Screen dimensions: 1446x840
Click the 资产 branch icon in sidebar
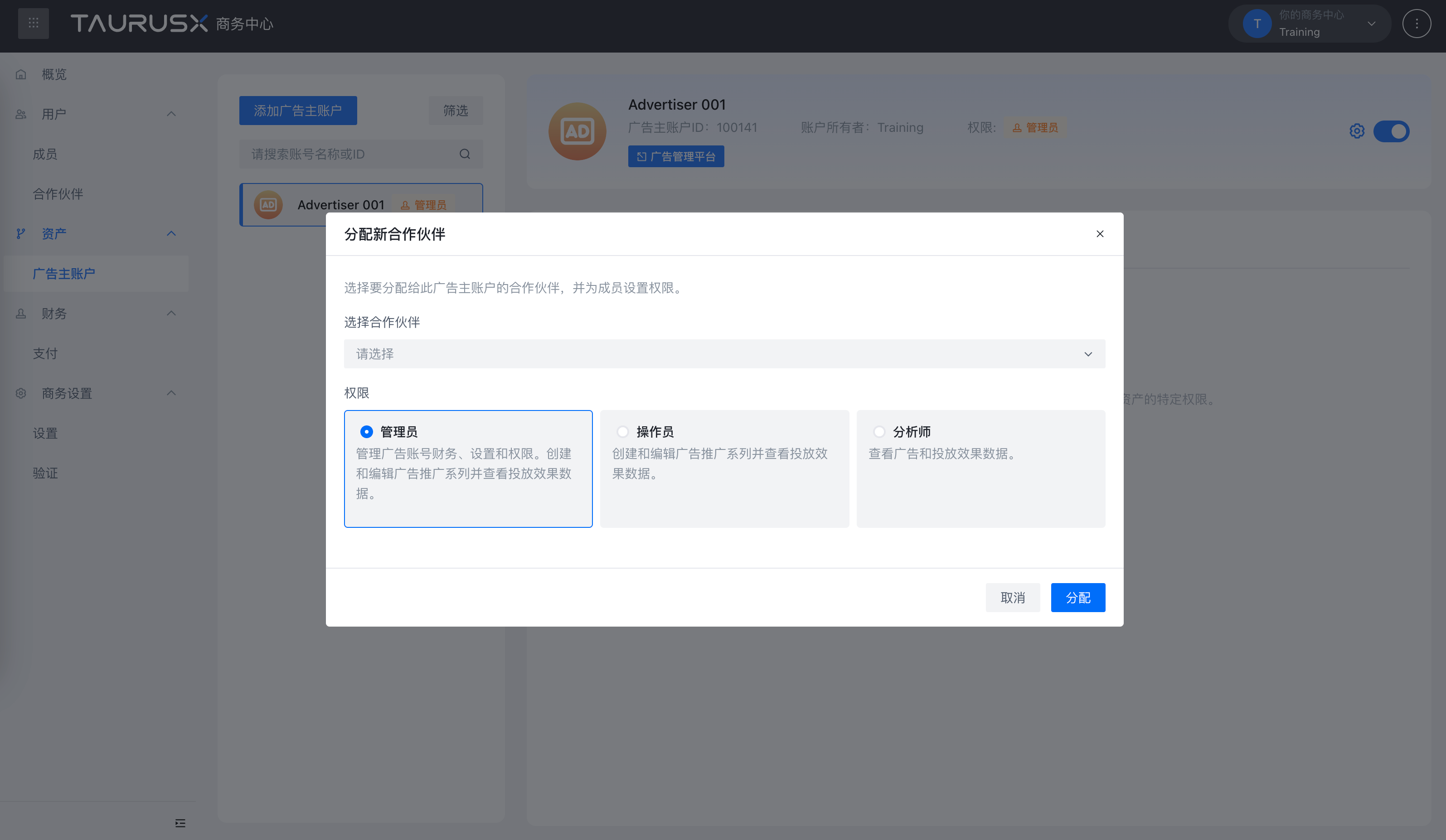point(21,233)
